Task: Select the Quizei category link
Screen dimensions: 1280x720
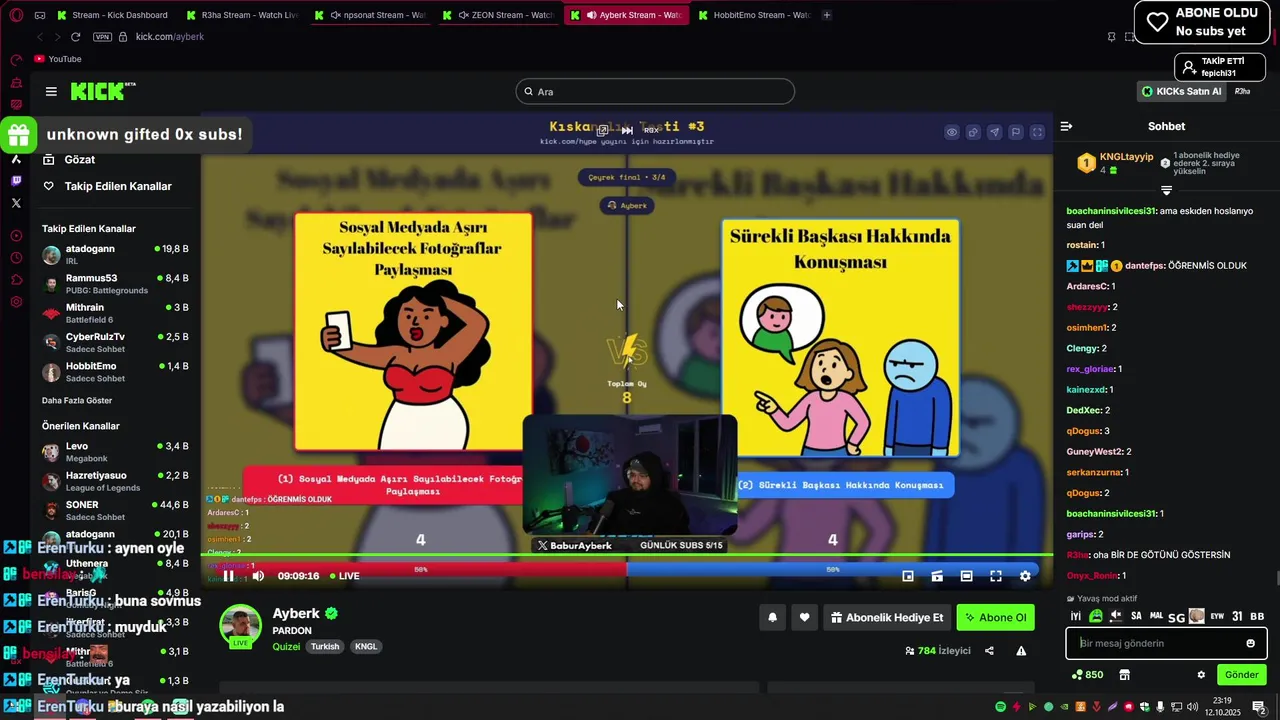Action: point(286,647)
